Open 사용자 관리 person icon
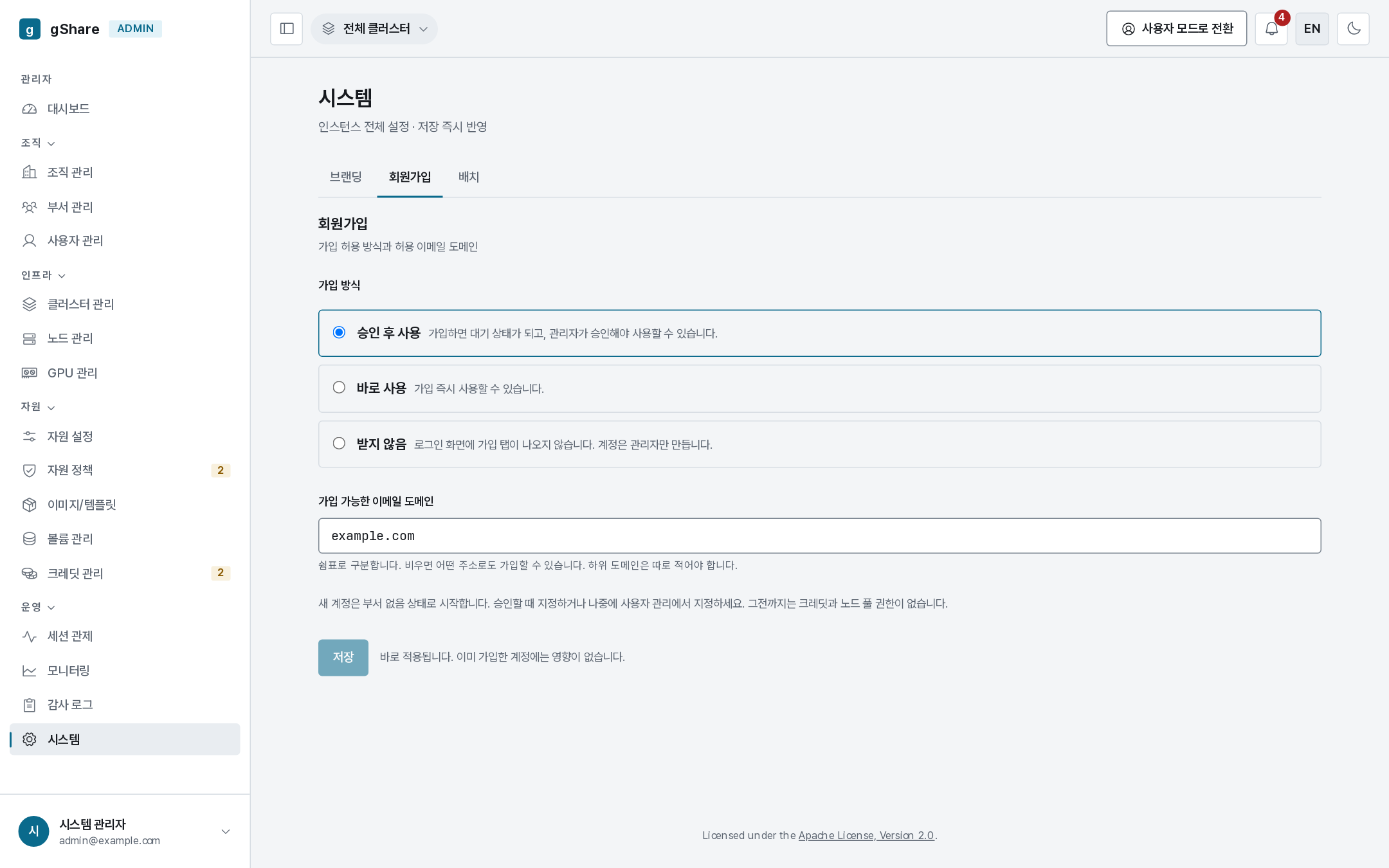Viewport: 1389px width, 868px height. pyautogui.click(x=30, y=240)
